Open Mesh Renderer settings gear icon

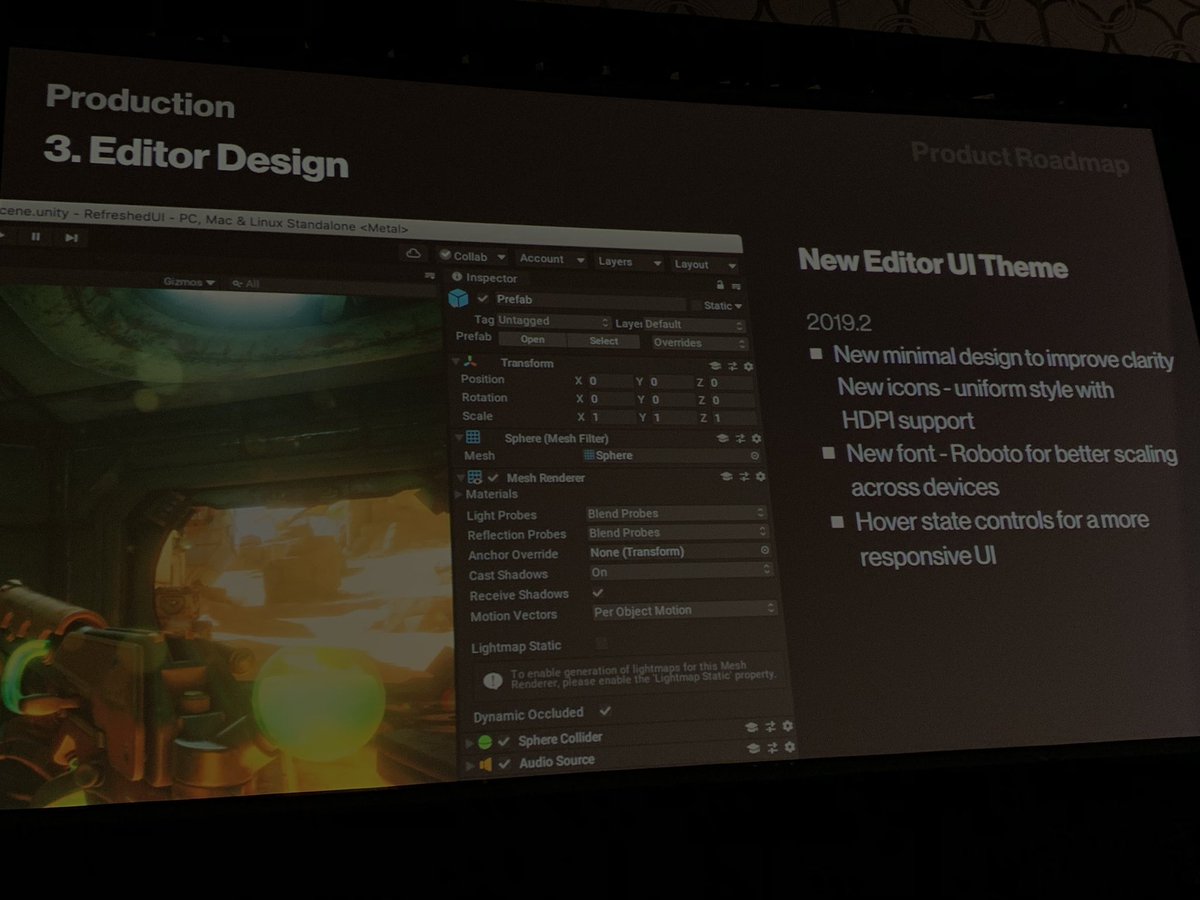(x=760, y=478)
